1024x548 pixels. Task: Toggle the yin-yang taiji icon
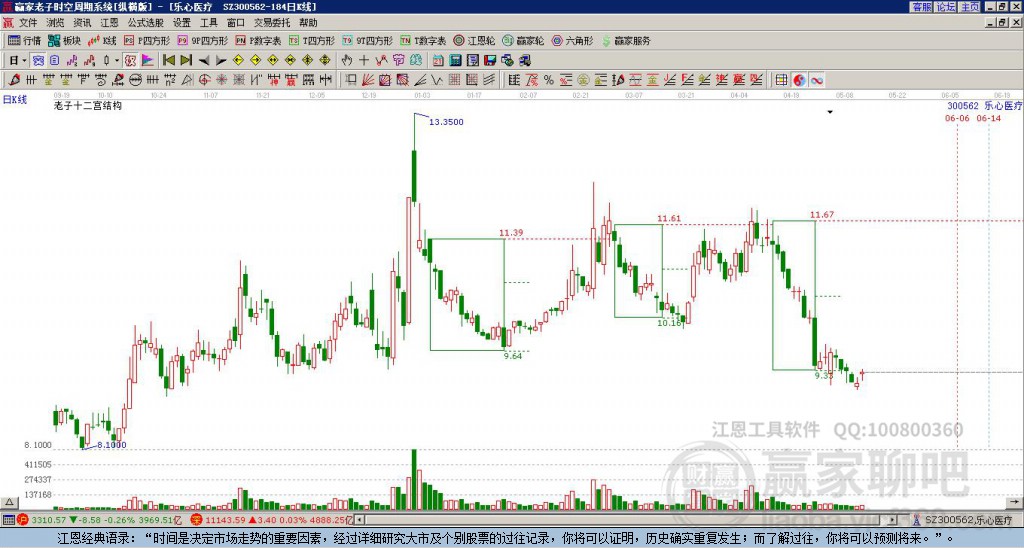coord(799,80)
